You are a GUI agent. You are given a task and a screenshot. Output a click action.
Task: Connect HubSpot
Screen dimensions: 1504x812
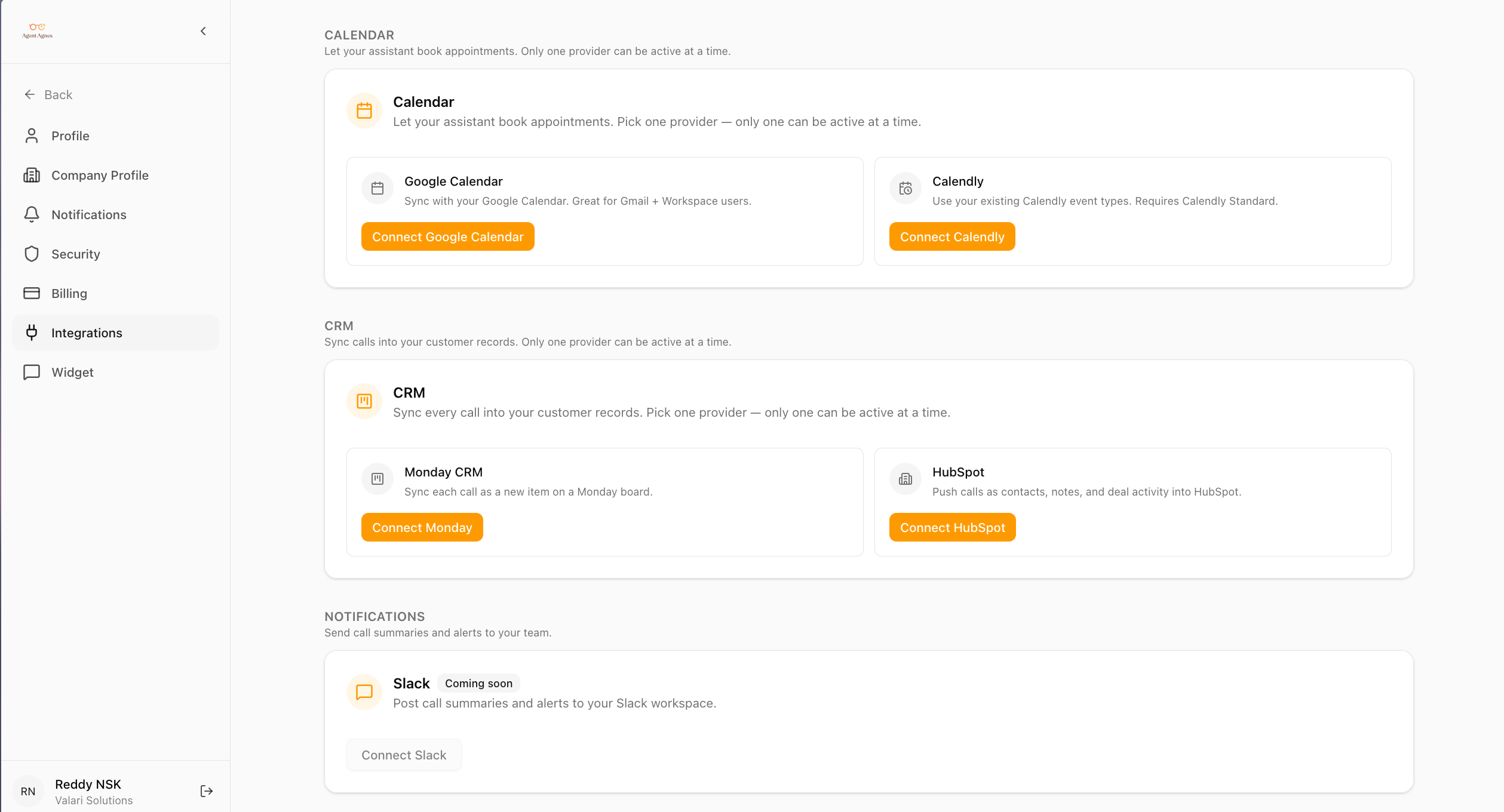(x=953, y=527)
